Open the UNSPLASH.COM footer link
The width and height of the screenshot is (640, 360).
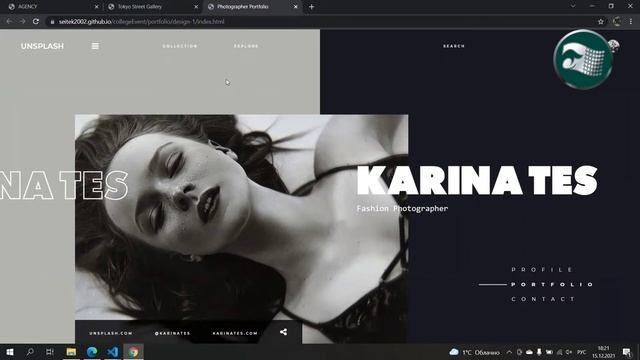pyautogui.click(x=111, y=333)
